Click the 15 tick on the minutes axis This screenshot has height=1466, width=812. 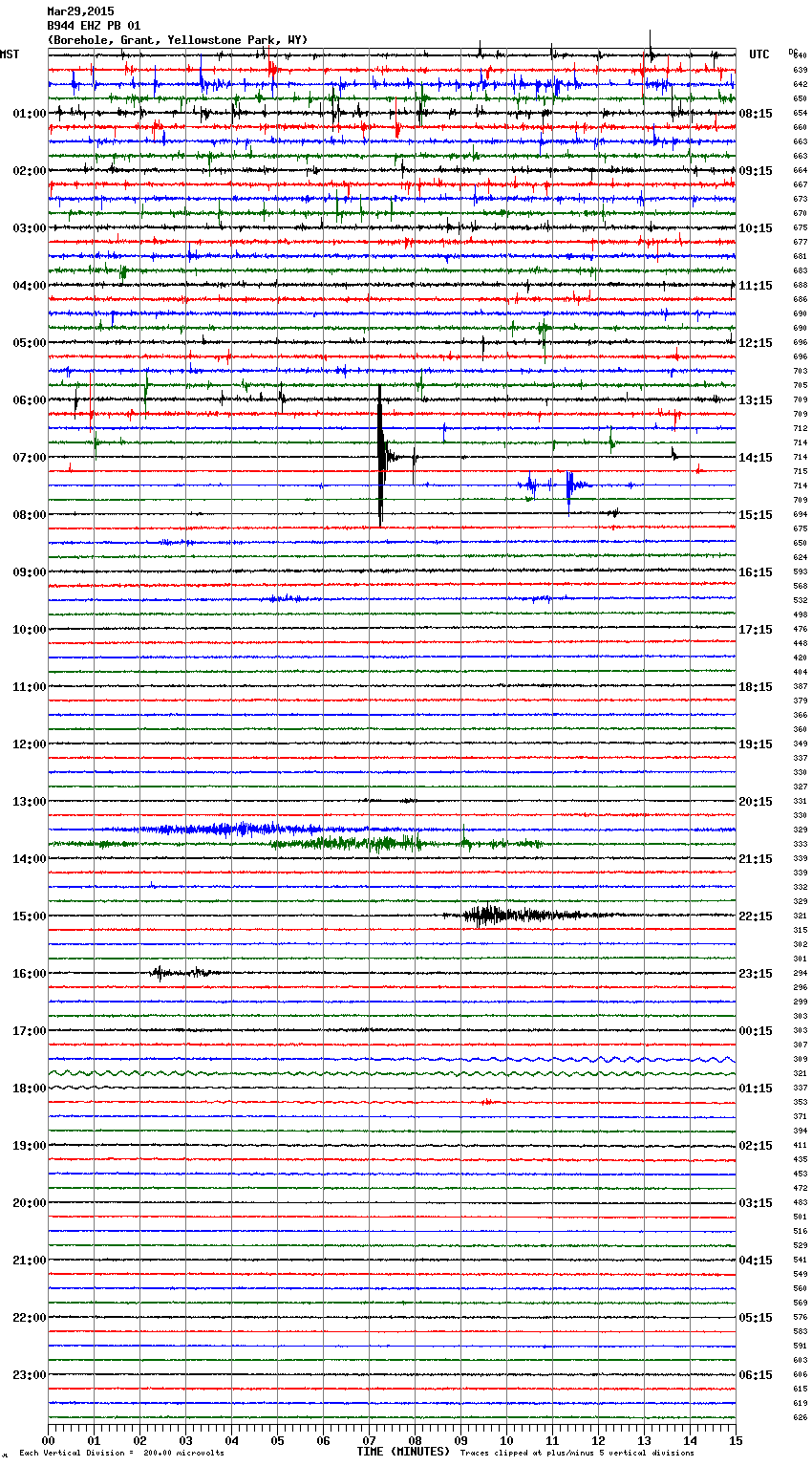pyautogui.click(x=735, y=1440)
